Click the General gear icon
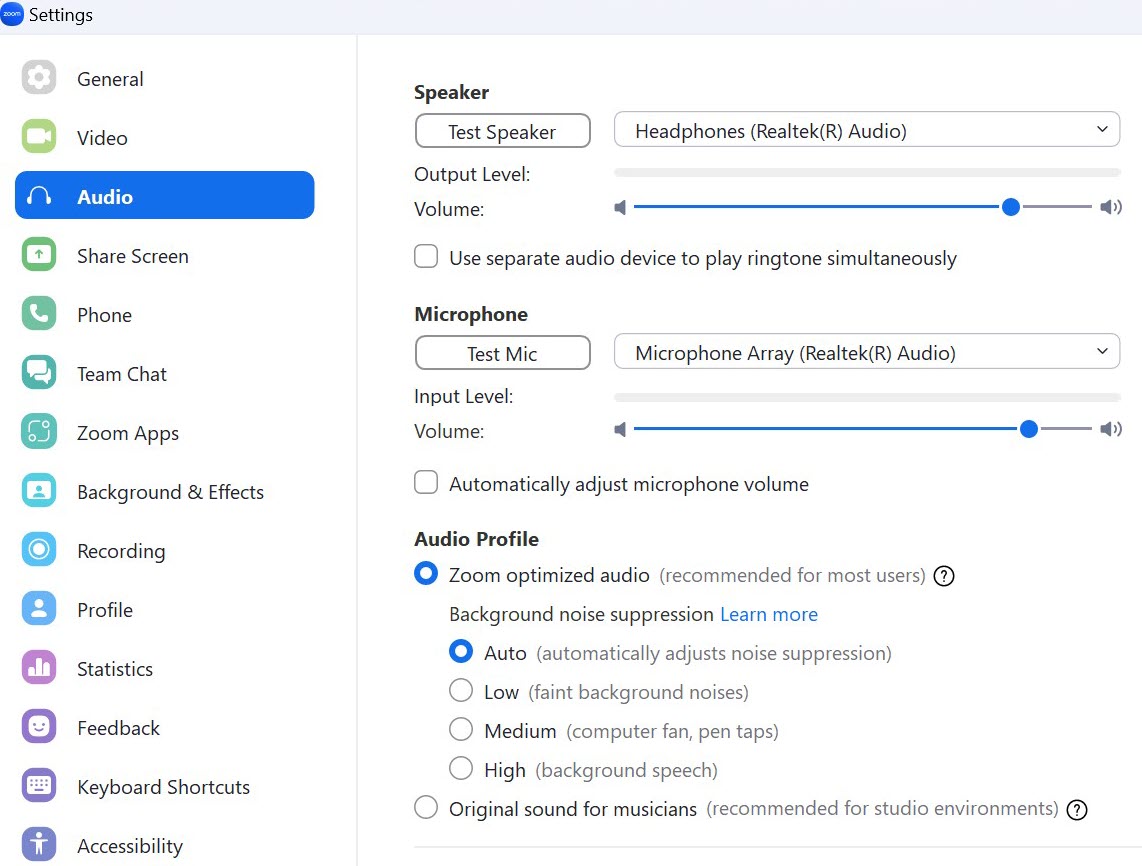1142x866 pixels. point(39,77)
